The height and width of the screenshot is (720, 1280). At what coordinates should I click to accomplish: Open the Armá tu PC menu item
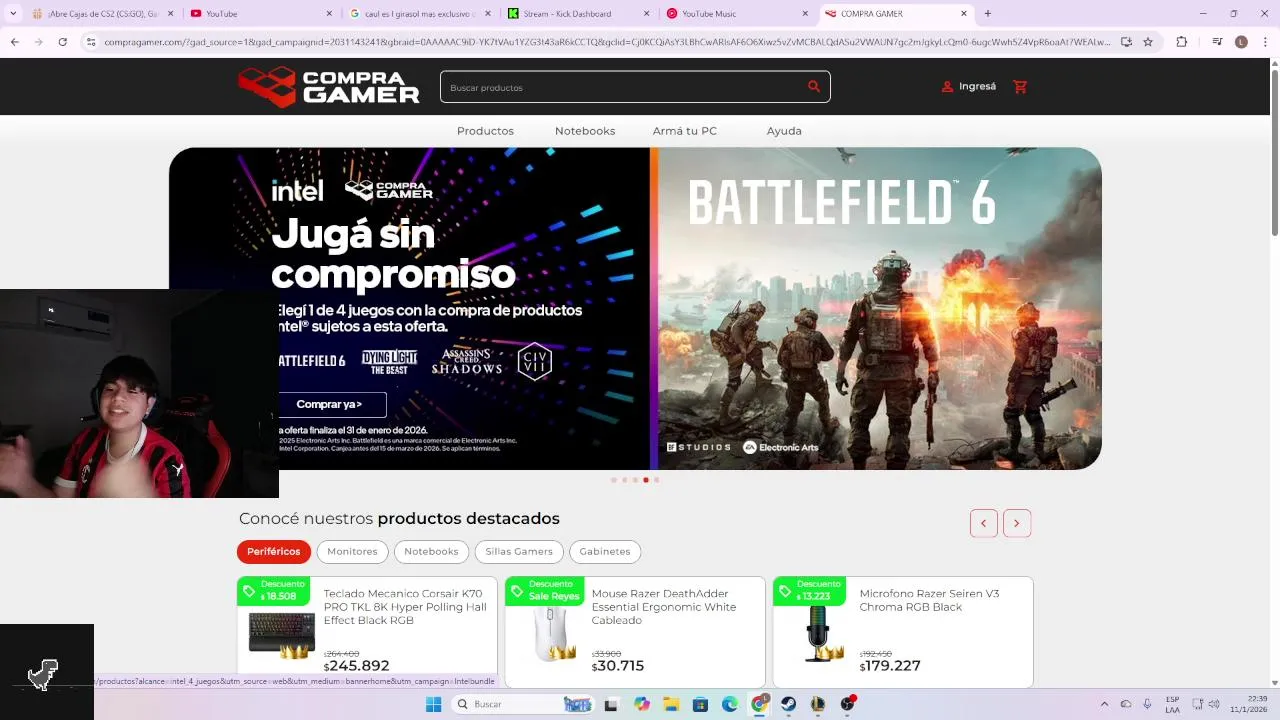point(685,131)
